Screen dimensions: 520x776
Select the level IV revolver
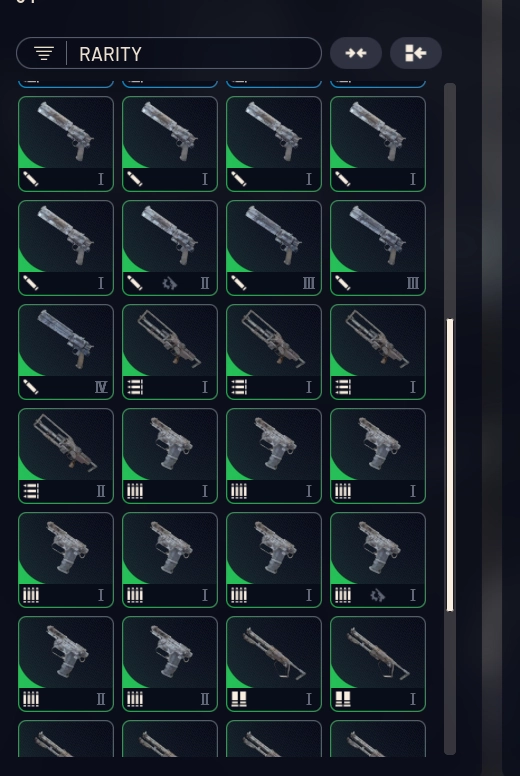click(x=66, y=352)
